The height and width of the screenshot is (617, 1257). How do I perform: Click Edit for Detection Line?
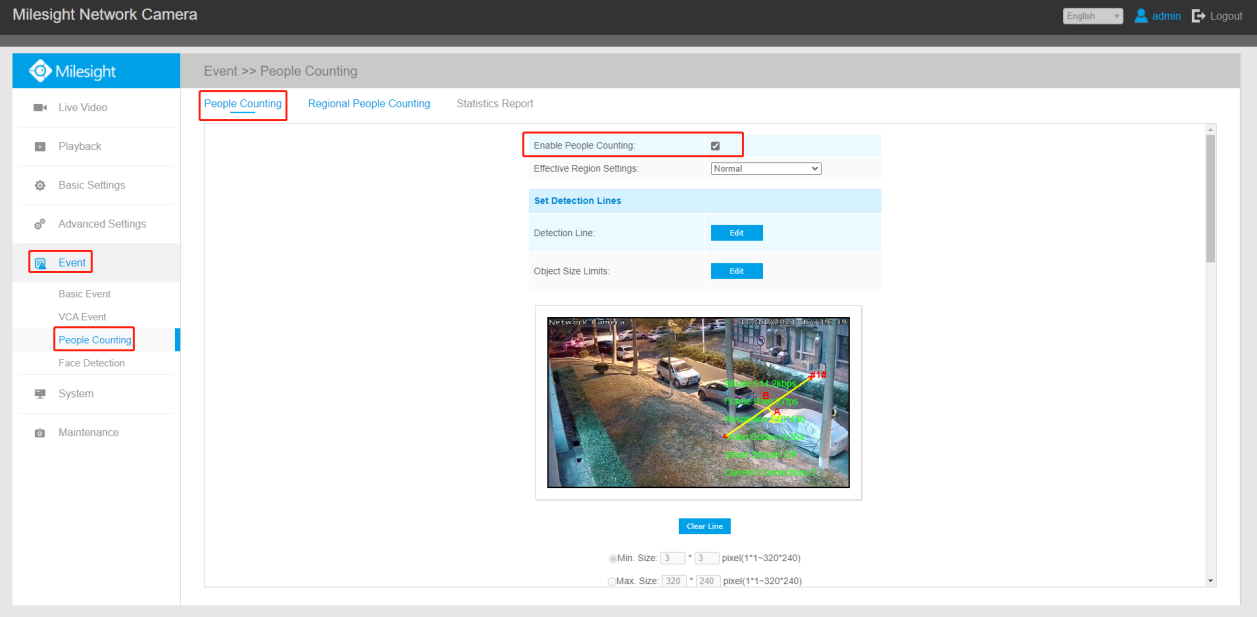(737, 233)
